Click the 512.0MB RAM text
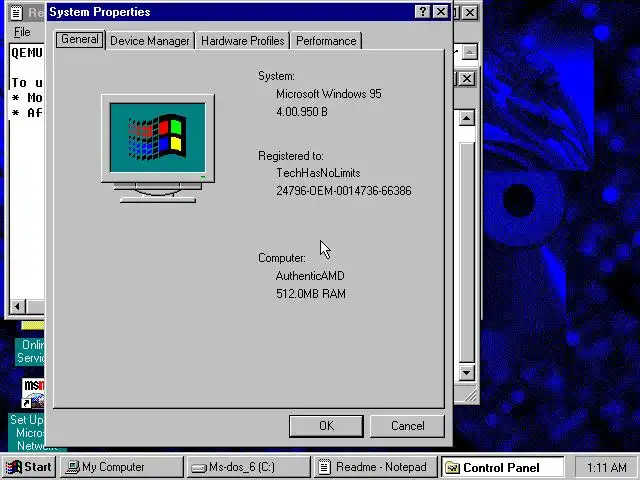Image resolution: width=640 pixels, height=480 pixels. (311, 294)
